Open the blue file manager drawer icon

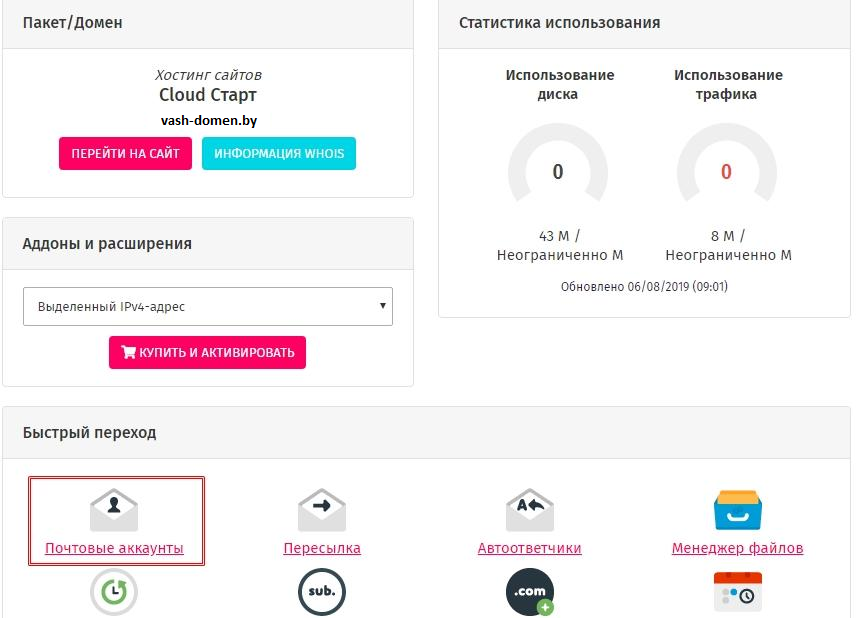(x=737, y=510)
